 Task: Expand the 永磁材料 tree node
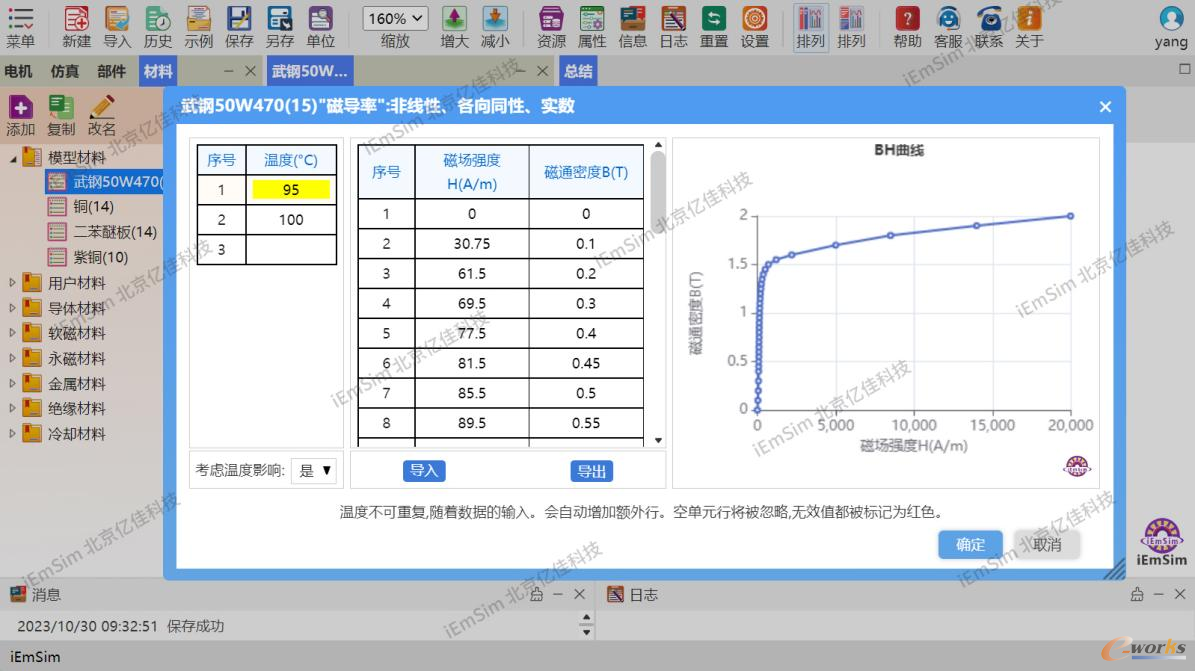click(13, 358)
